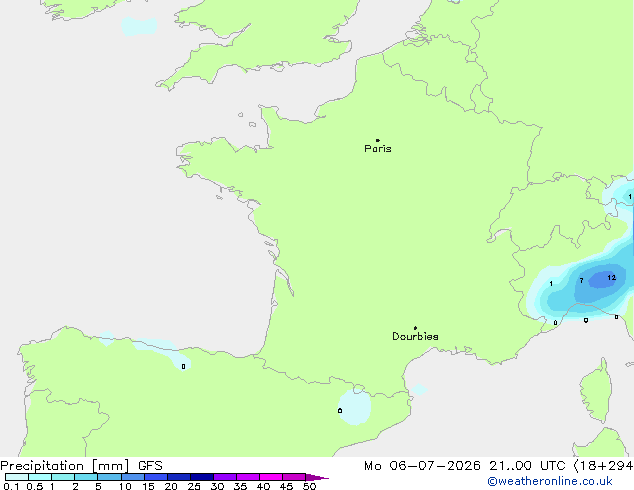The image size is (634, 490).
Task: Select the Paris city label
Action: coord(378,148)
